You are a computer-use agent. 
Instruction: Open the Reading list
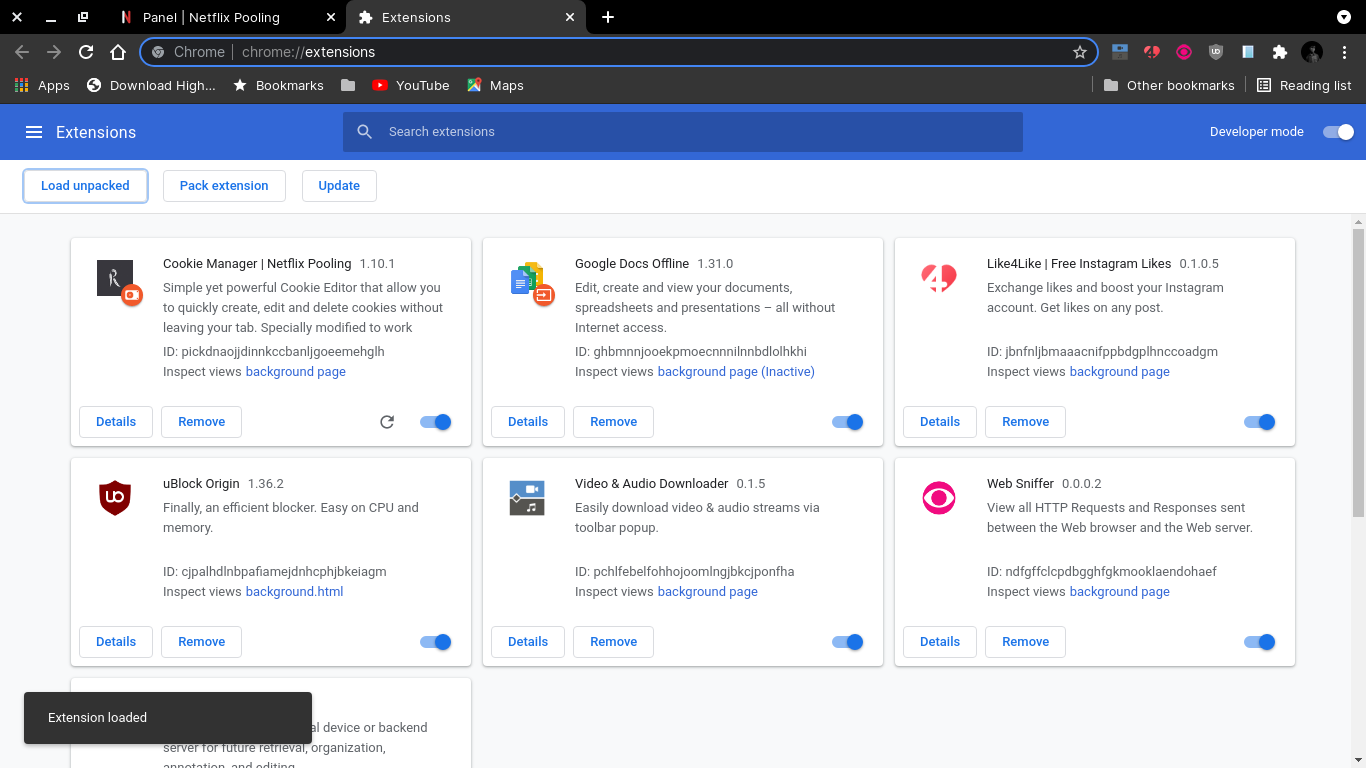coord(1304,85)
